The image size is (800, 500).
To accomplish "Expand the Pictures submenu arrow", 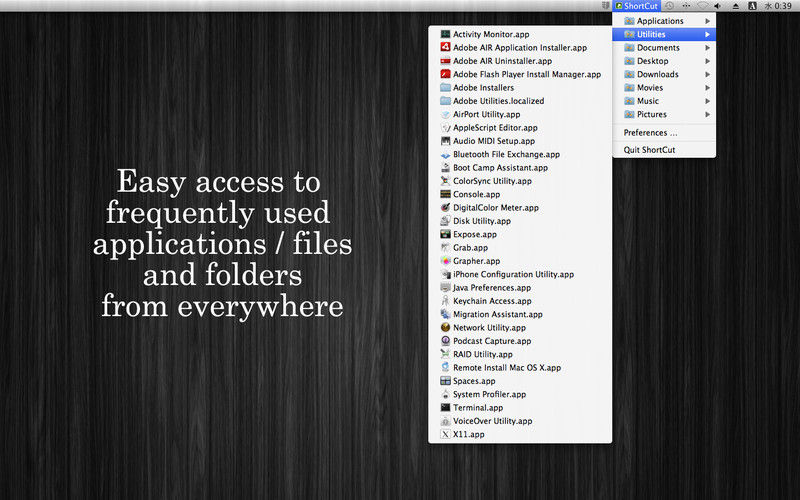I will tap(708, 114).
